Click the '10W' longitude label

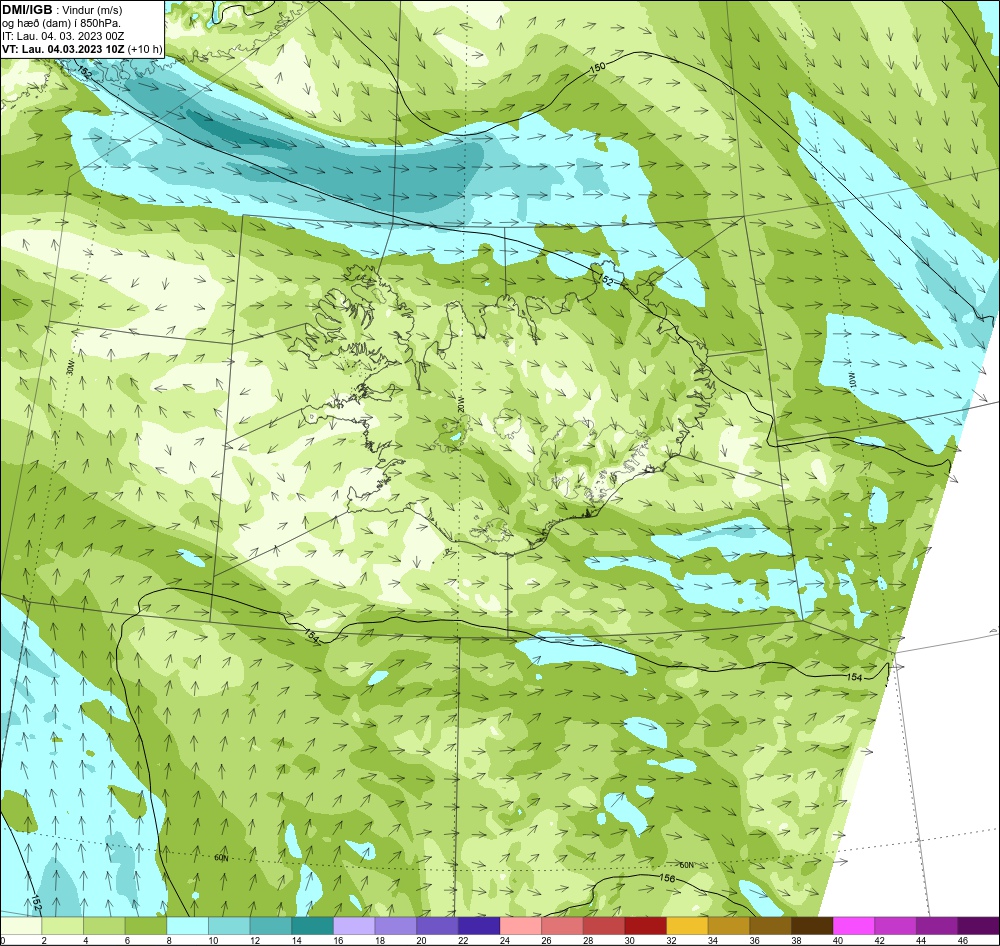pos(851,380)
